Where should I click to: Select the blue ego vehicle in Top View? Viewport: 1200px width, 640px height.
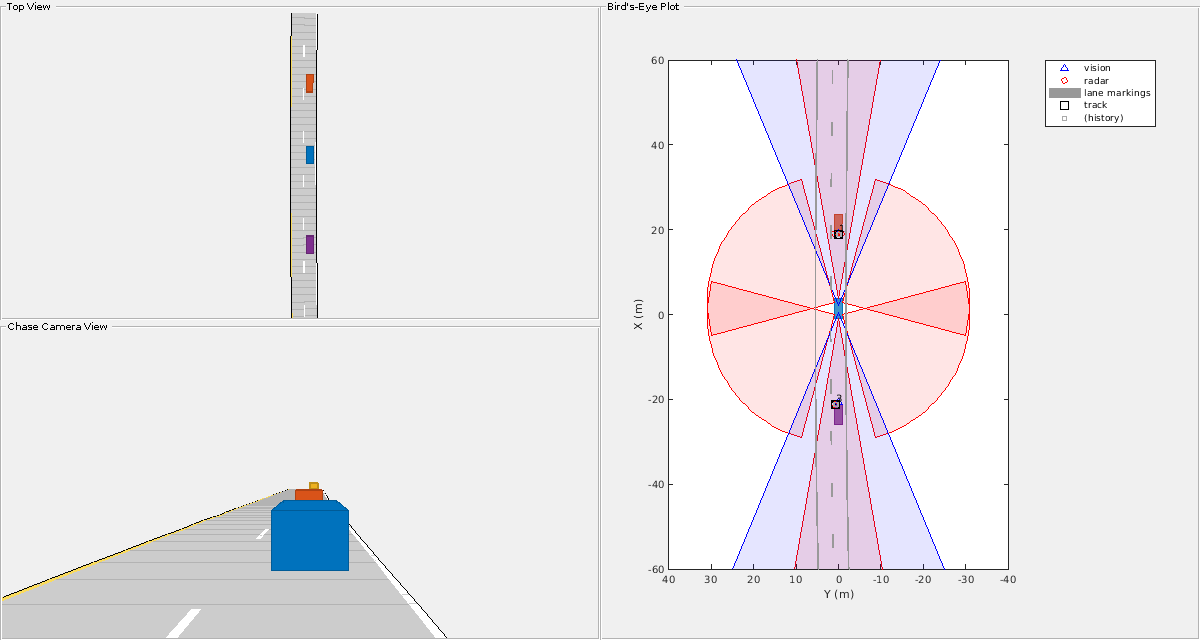point(310,155)
